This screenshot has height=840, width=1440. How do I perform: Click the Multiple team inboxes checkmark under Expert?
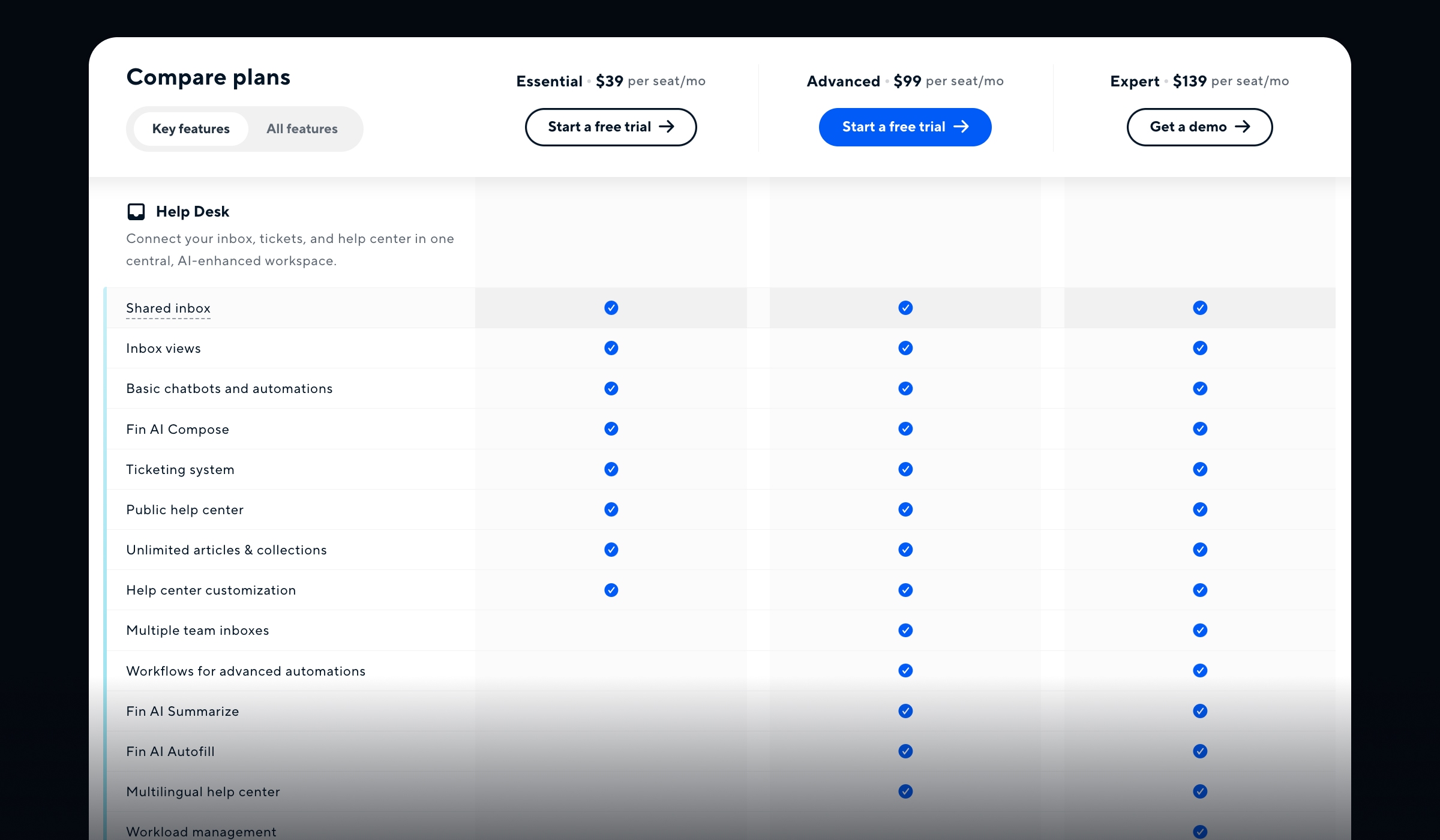point(1199,630)
